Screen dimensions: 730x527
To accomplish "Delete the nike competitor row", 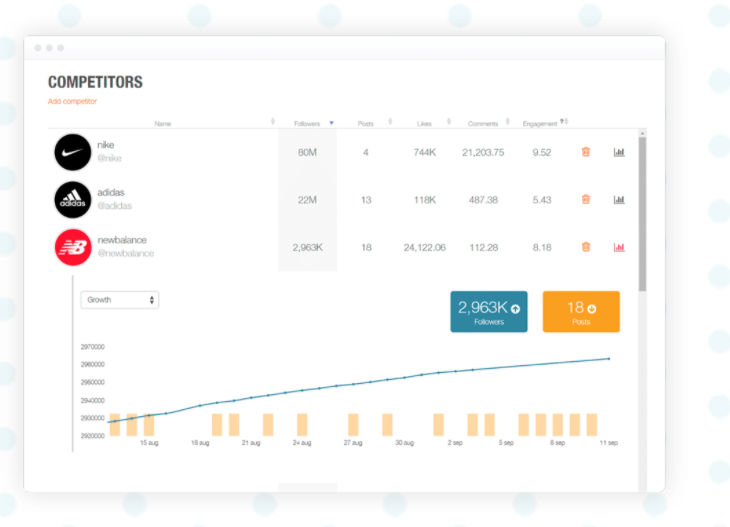I will click(586, 152).
